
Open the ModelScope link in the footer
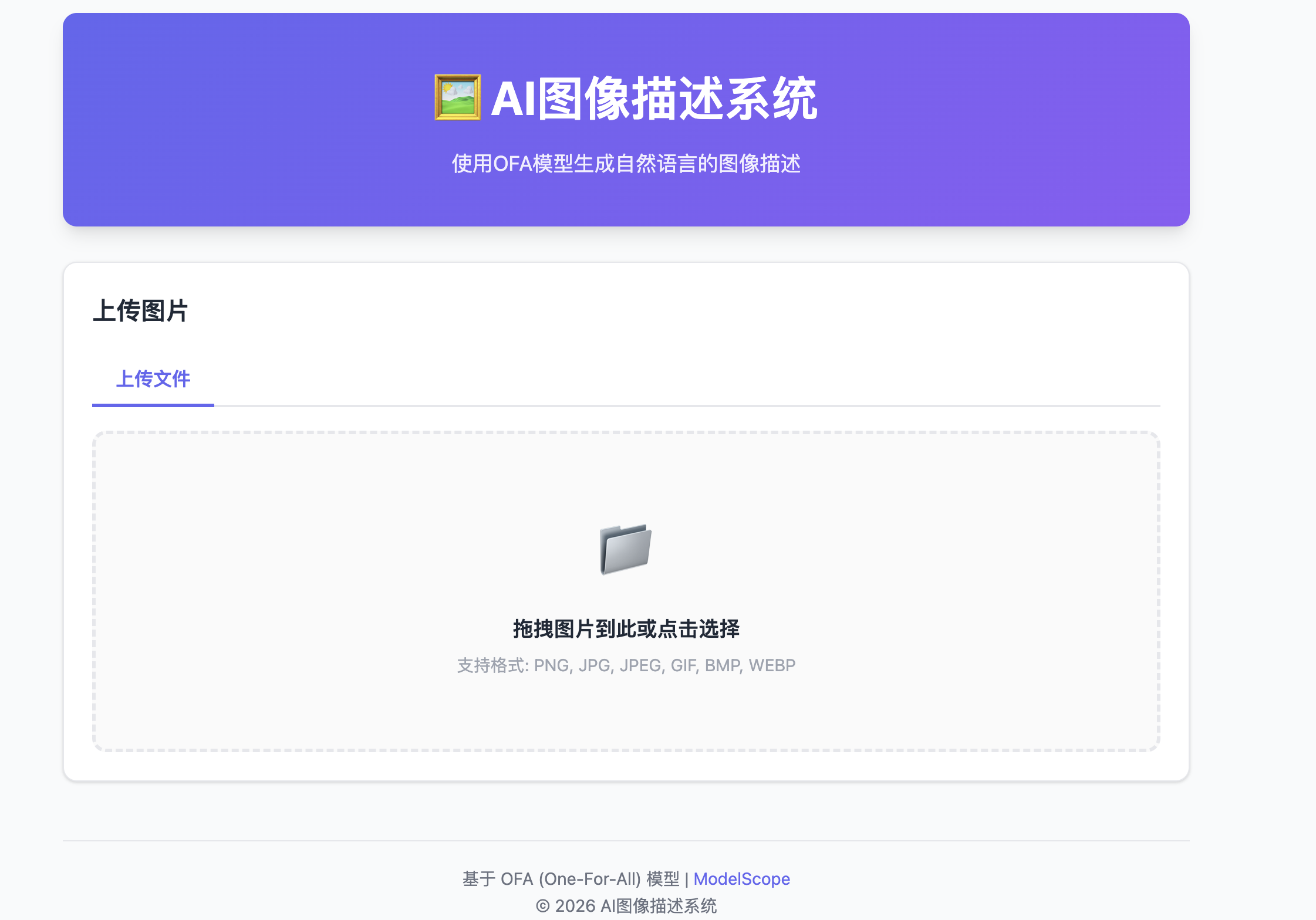742,879
